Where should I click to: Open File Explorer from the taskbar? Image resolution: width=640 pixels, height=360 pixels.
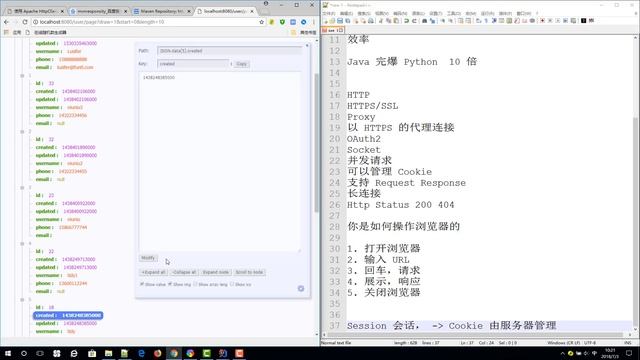click(109, 353)
